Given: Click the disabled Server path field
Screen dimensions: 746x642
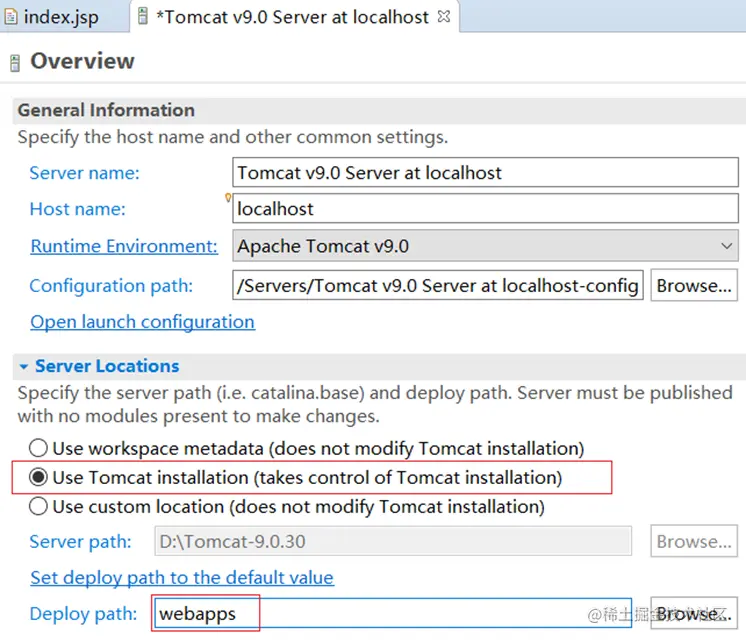Looking at the screenshot, I should (393, 541).
